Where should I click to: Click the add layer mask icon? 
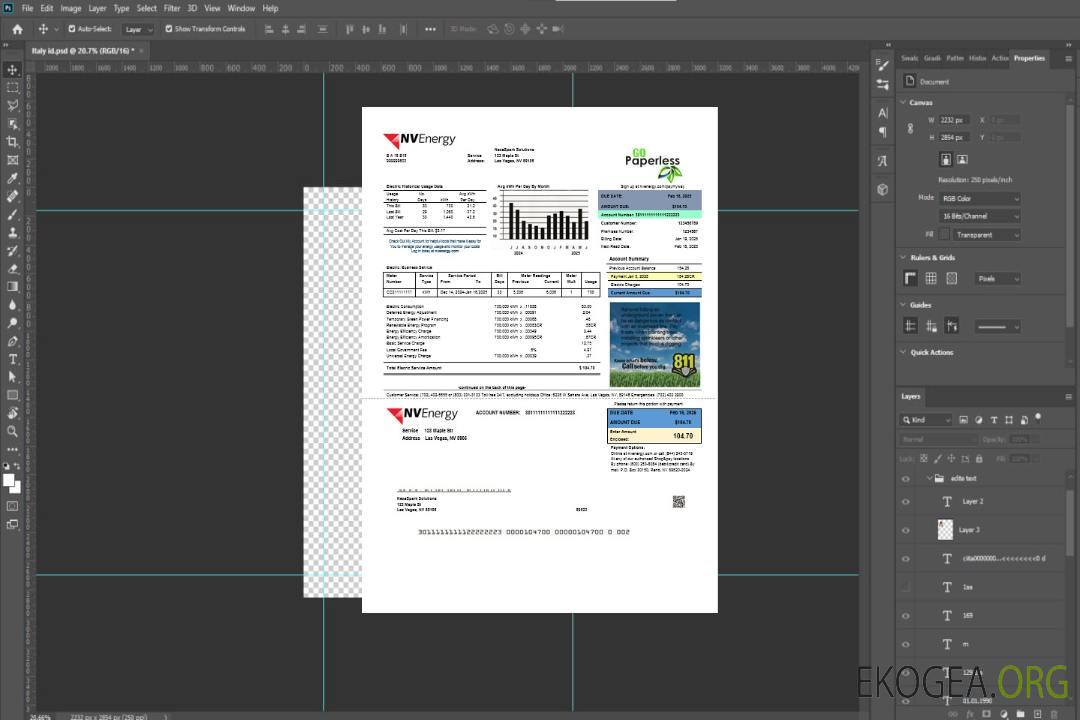click(986, 714)
